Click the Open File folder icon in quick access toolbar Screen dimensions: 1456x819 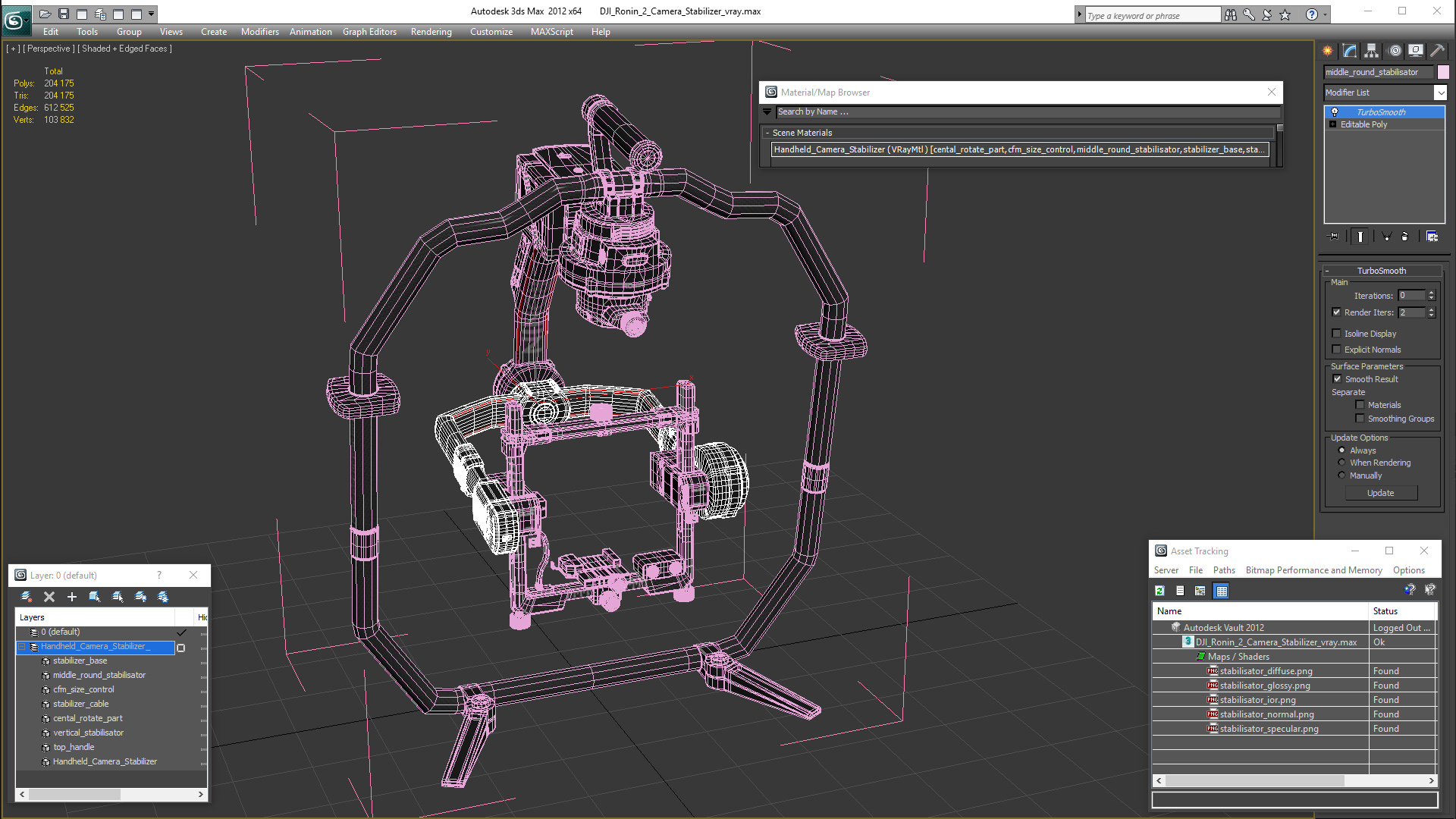(x=45, y=14)
